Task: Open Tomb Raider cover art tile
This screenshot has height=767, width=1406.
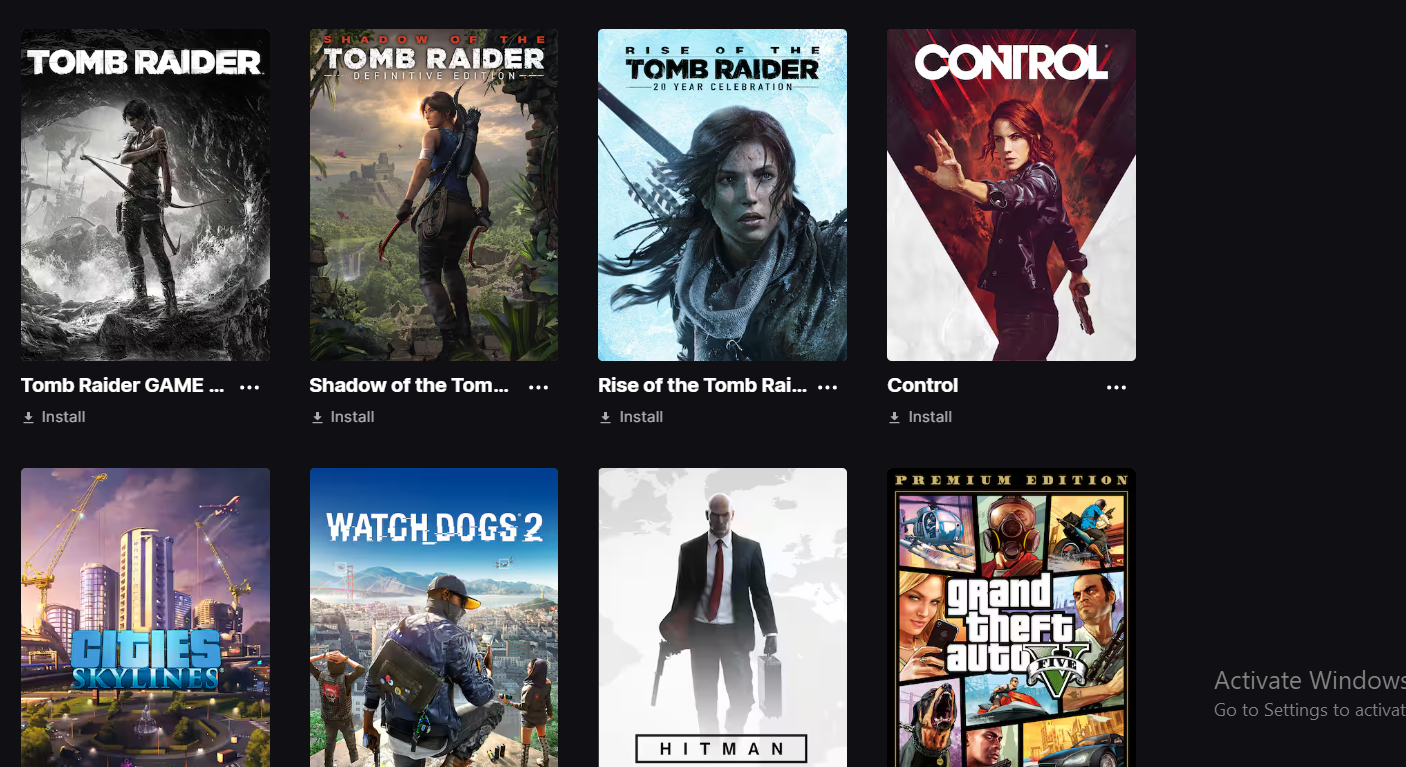Action: [x=145, y=195]
